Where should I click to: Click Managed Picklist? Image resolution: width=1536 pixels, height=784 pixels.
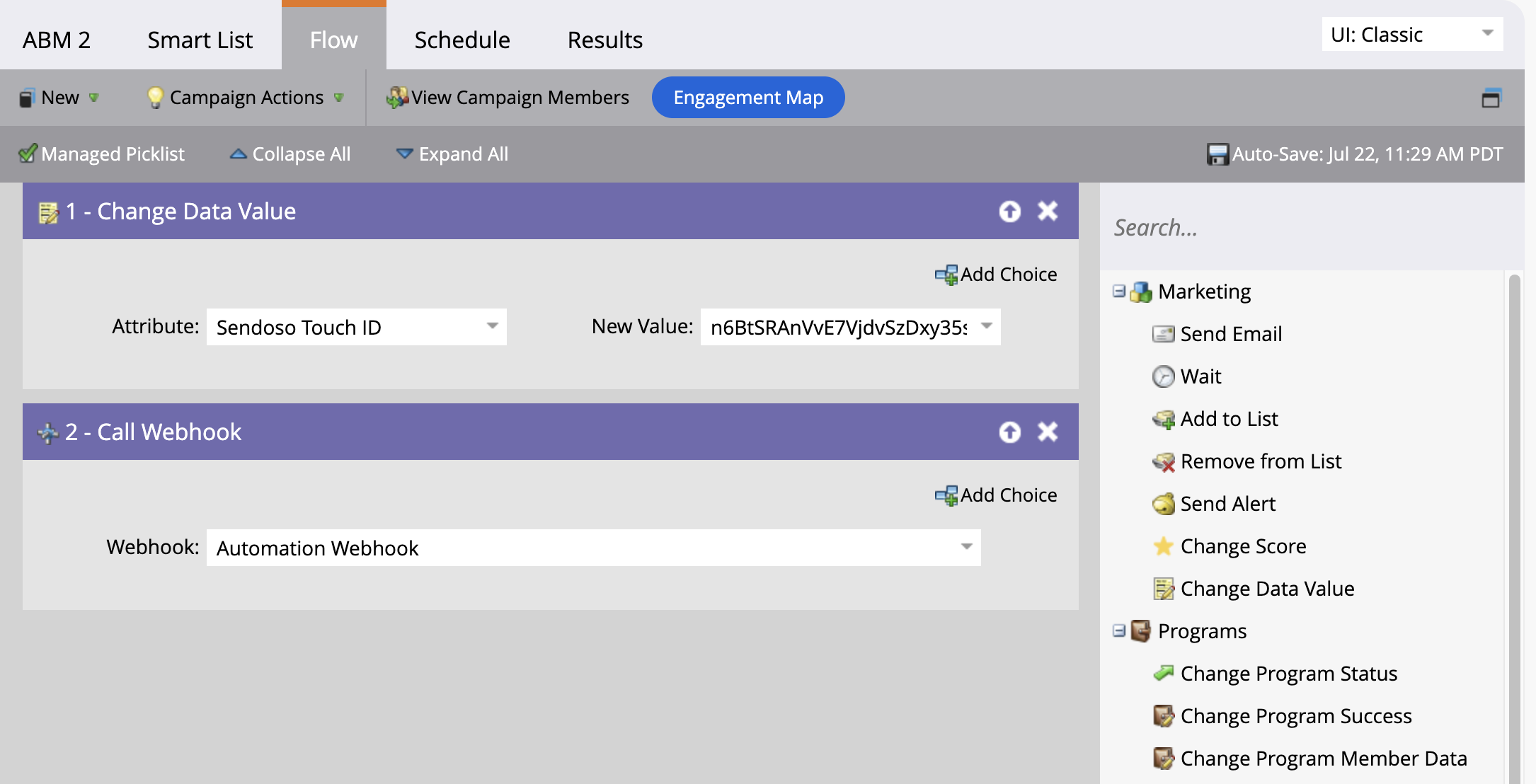101,154
